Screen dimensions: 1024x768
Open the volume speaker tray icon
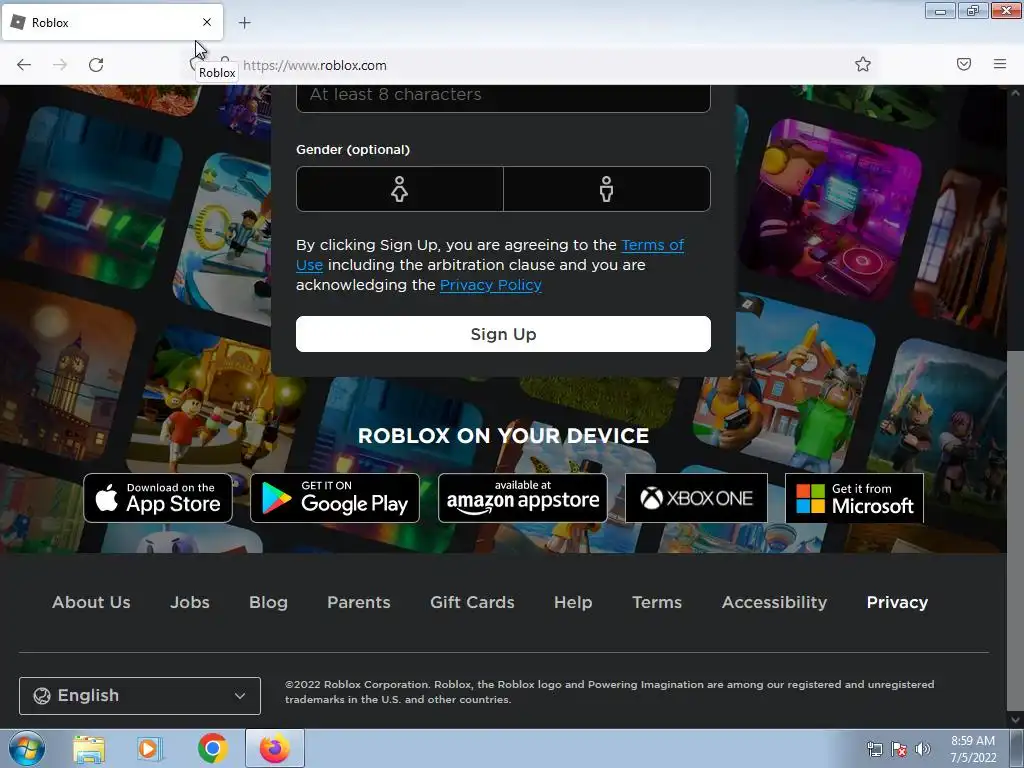click(x=923, y=749)
